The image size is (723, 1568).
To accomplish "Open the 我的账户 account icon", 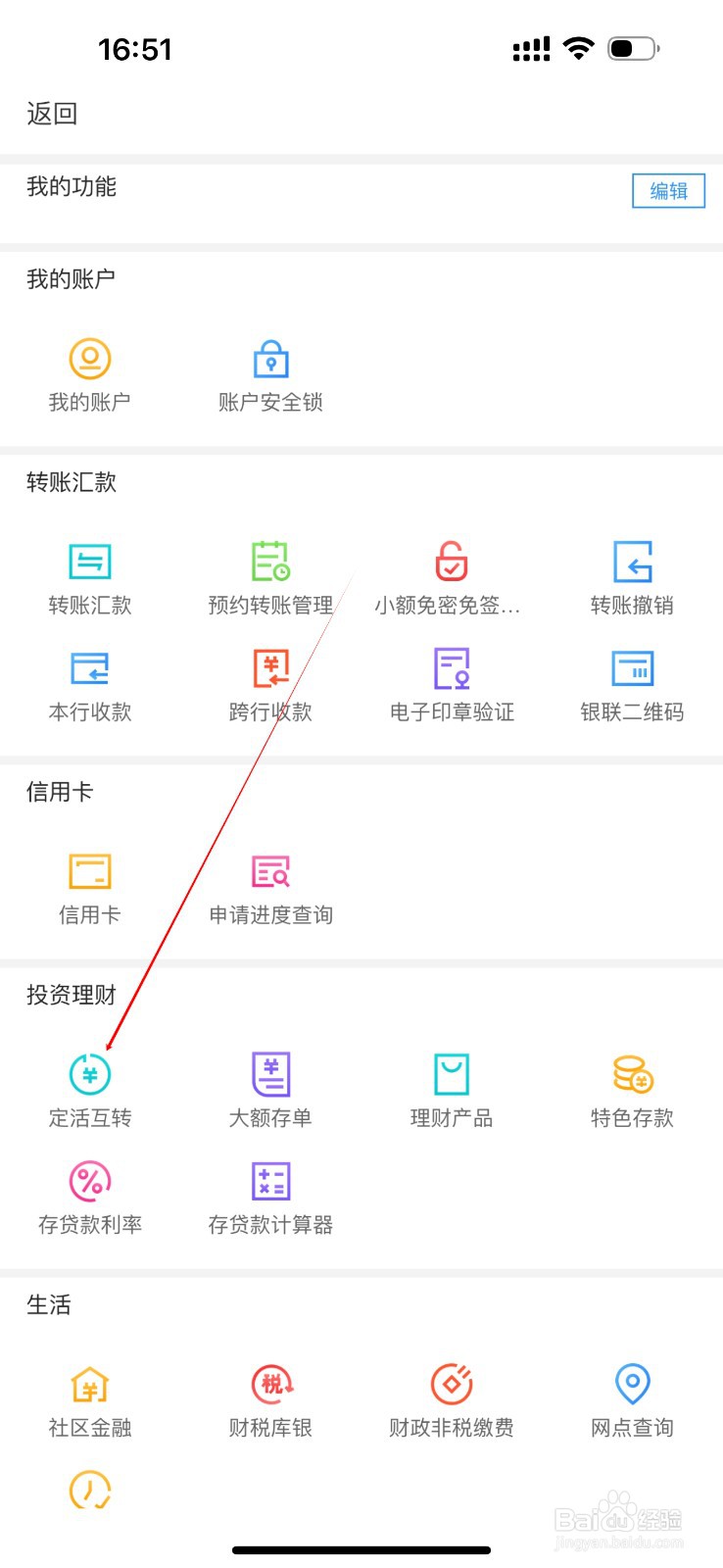I will click(x=90, y=359).
